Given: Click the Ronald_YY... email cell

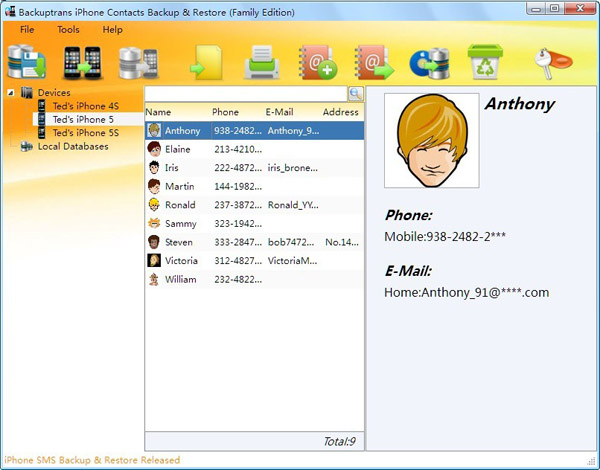Looking at the screenshot, I should (x=293, y=205).
